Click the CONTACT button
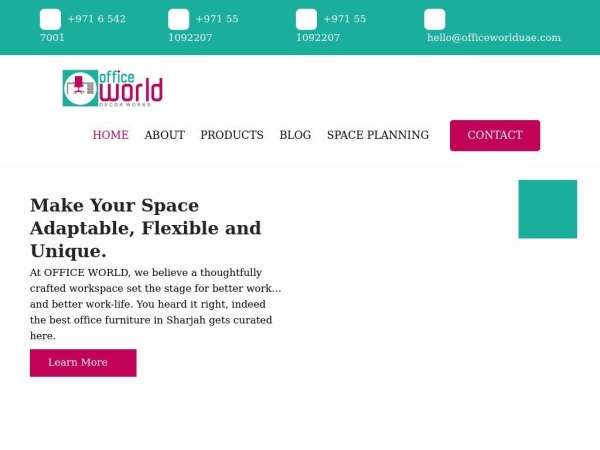This screenshot has width=600, height=450. point(495,135)
